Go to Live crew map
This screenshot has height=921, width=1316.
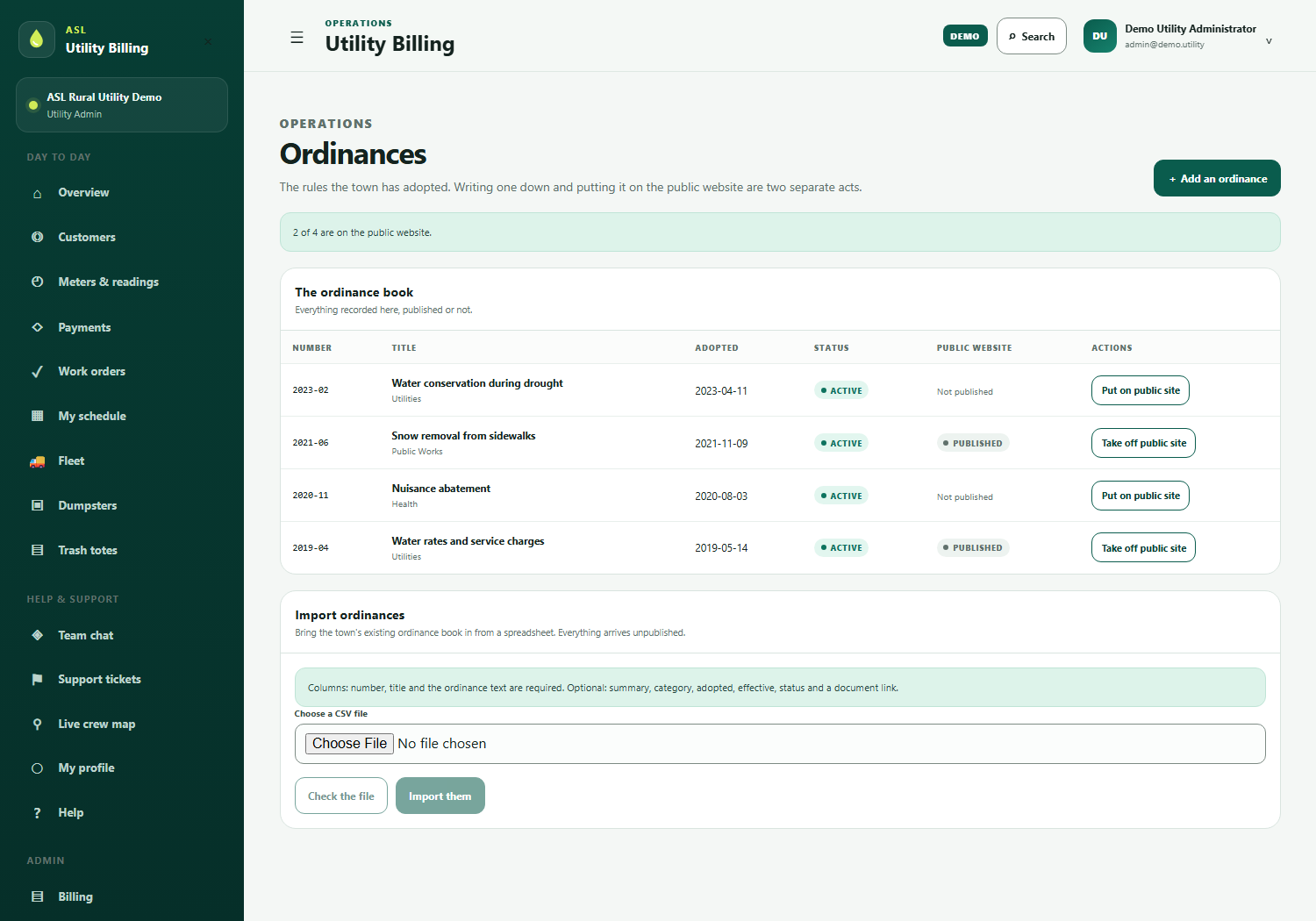tap(122, 724)
